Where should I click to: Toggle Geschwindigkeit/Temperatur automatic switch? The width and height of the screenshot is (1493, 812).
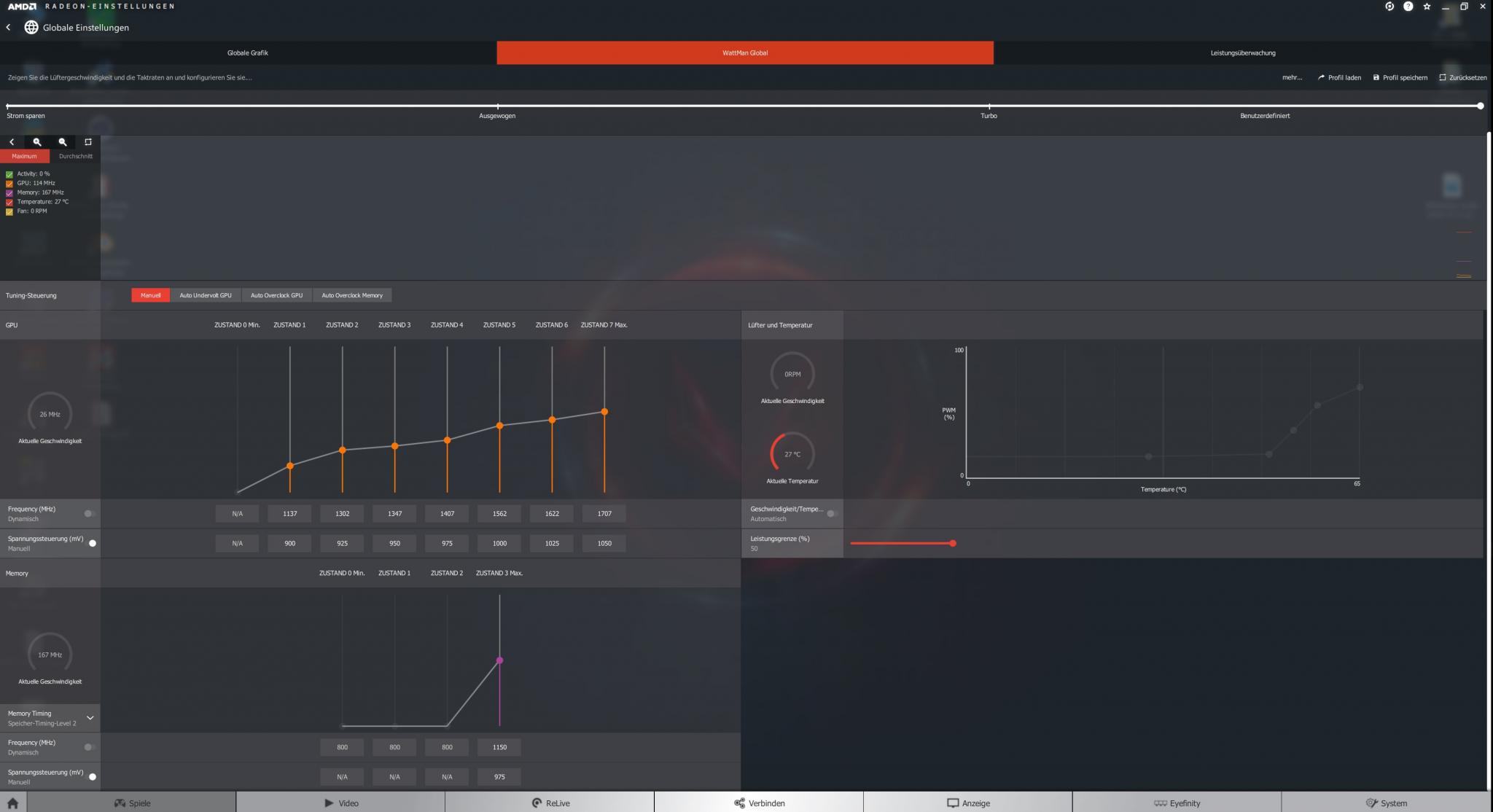coord(831,514)
